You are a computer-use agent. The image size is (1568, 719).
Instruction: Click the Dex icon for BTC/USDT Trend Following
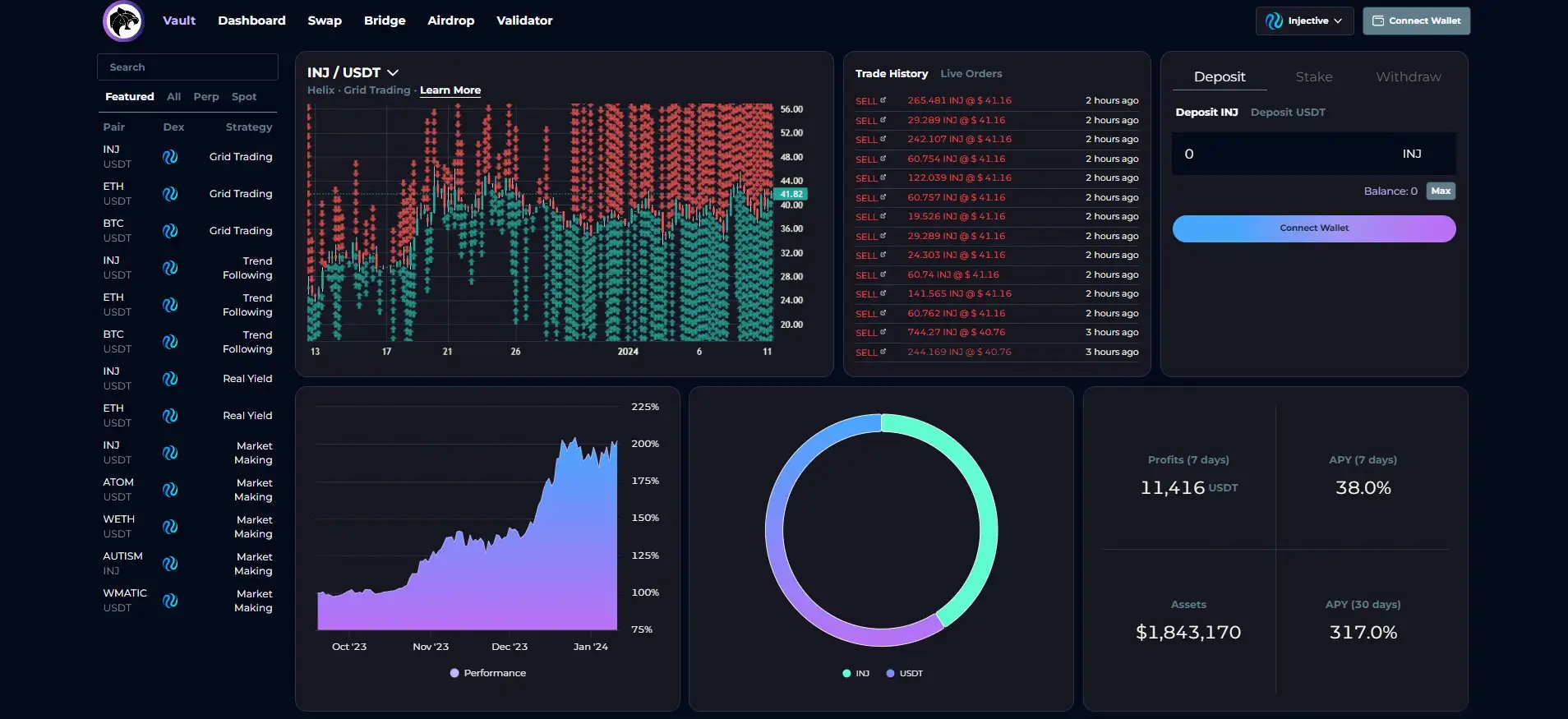point(170,342)
